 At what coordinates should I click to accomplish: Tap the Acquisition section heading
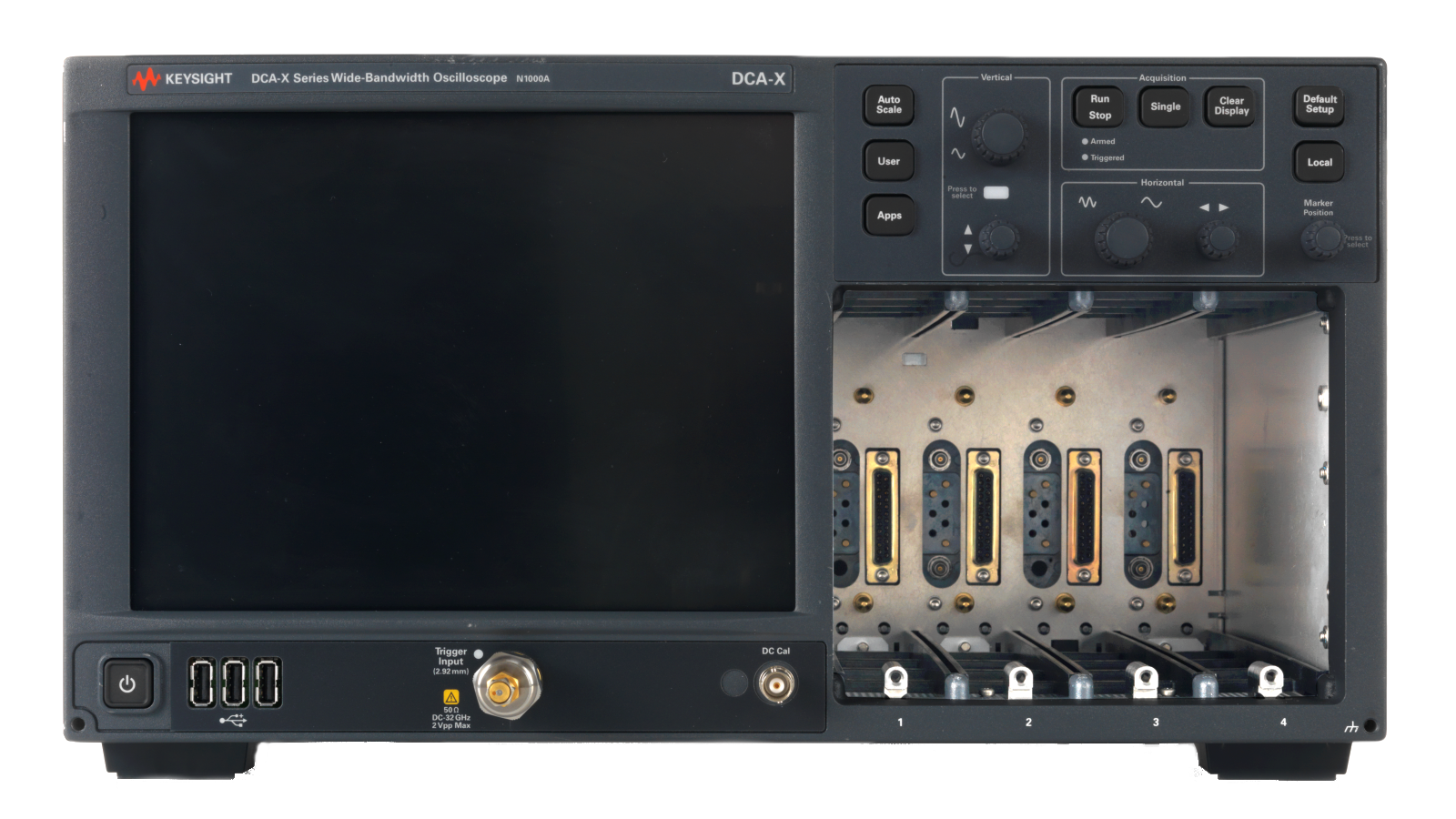click(x=1162, y=78)
